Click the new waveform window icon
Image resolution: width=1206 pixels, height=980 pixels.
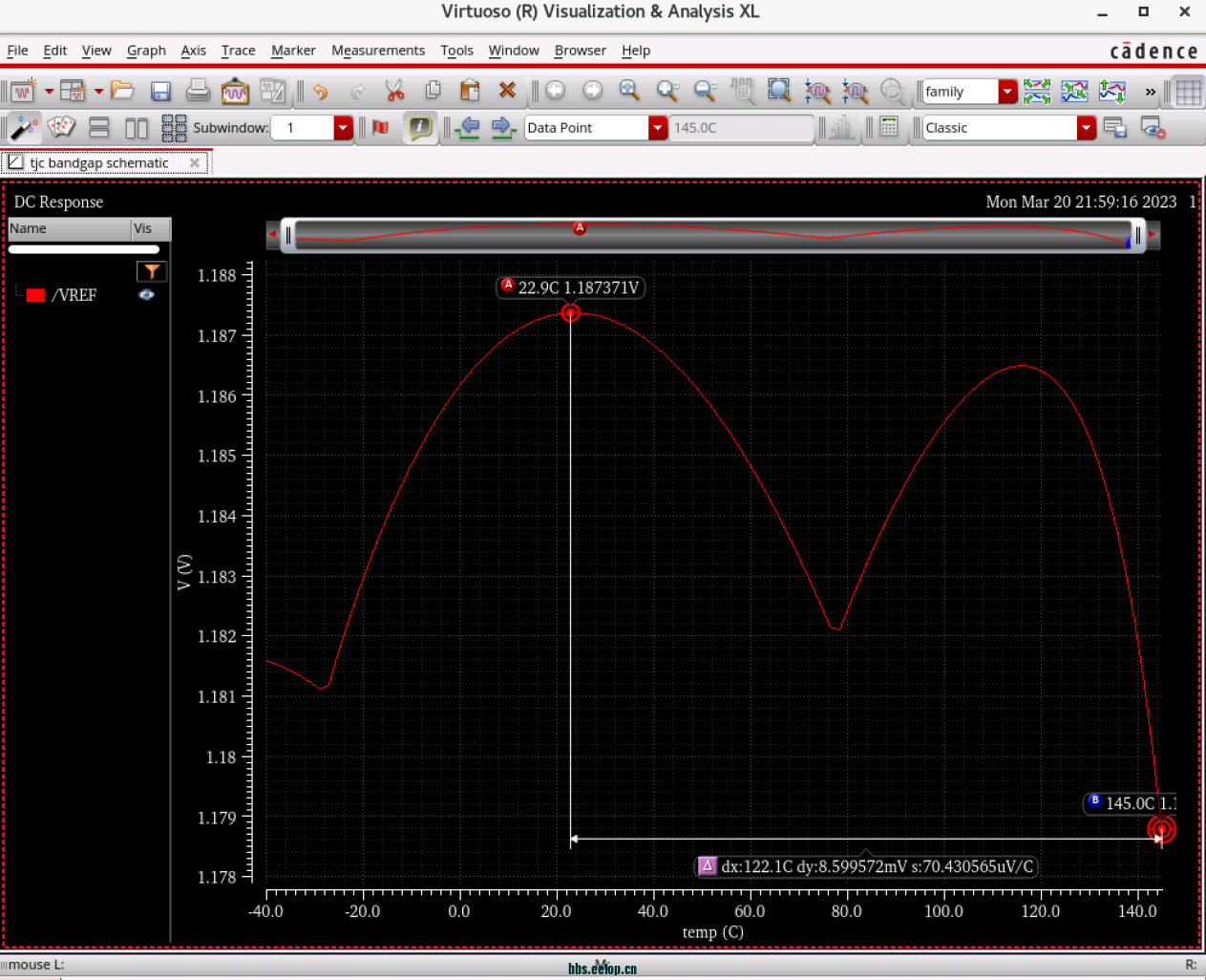tap(23, 91)
